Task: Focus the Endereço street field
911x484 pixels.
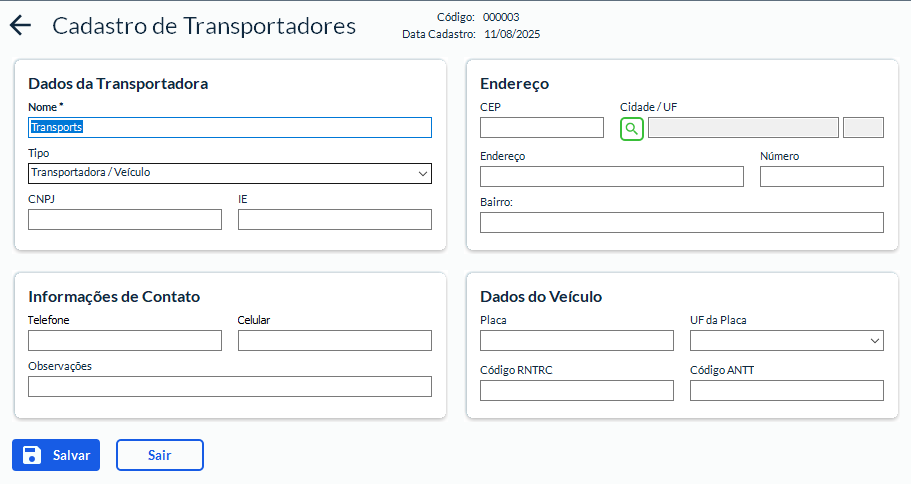Action: [612, 177]
